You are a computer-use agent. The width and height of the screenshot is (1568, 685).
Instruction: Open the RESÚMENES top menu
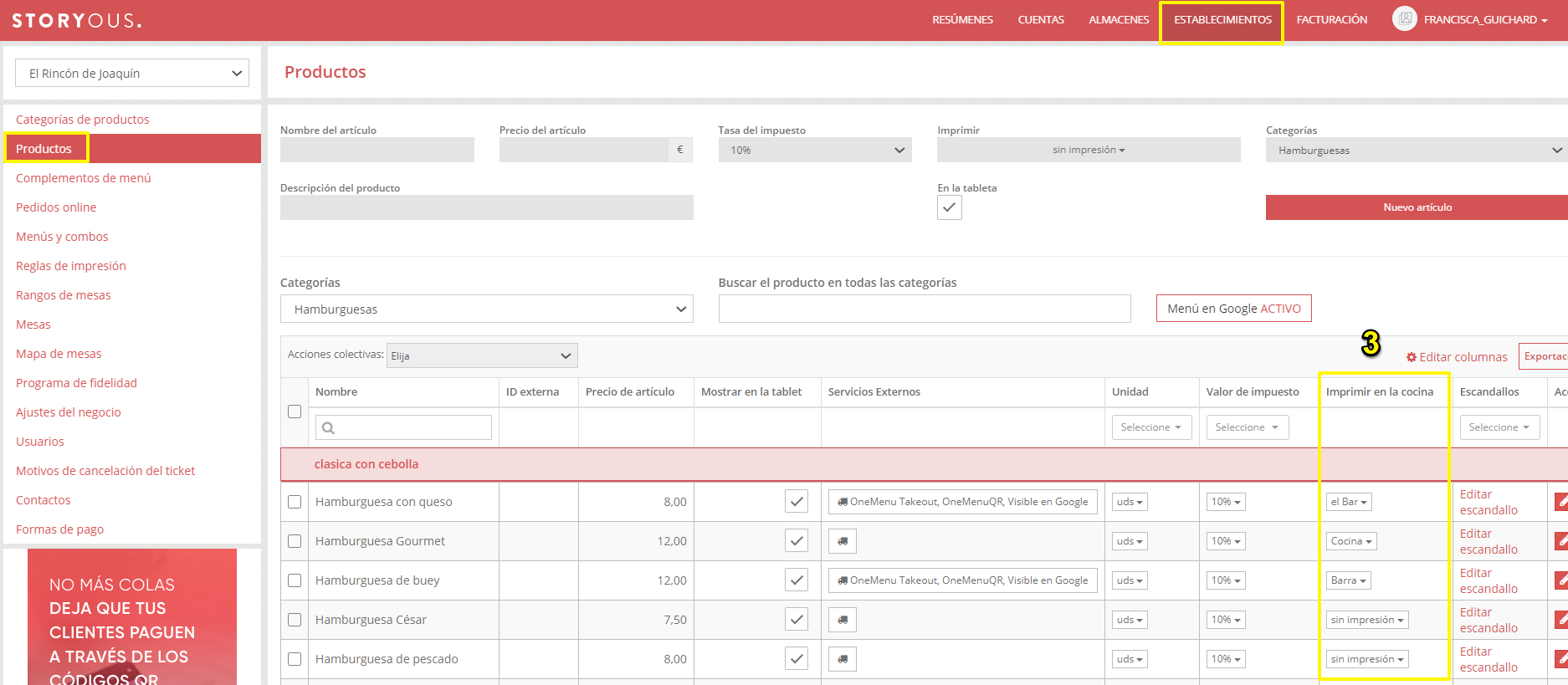tap(963, 20)
